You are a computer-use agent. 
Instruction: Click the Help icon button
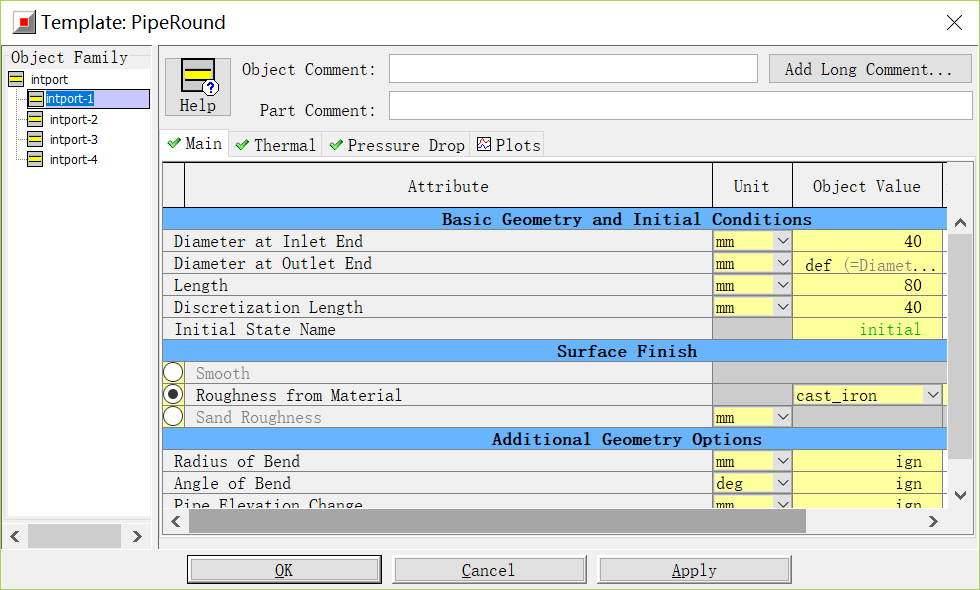coord(198,86)
